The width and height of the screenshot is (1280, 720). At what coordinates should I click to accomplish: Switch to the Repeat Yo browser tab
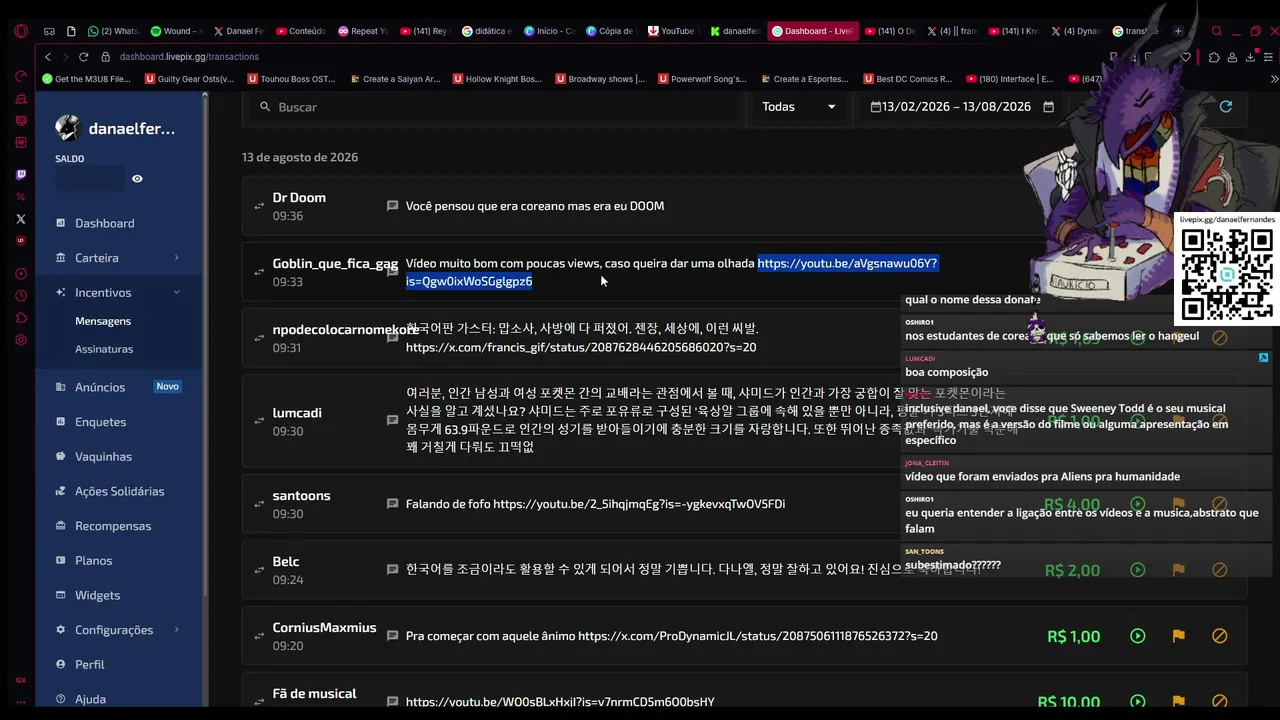[362, 31]
